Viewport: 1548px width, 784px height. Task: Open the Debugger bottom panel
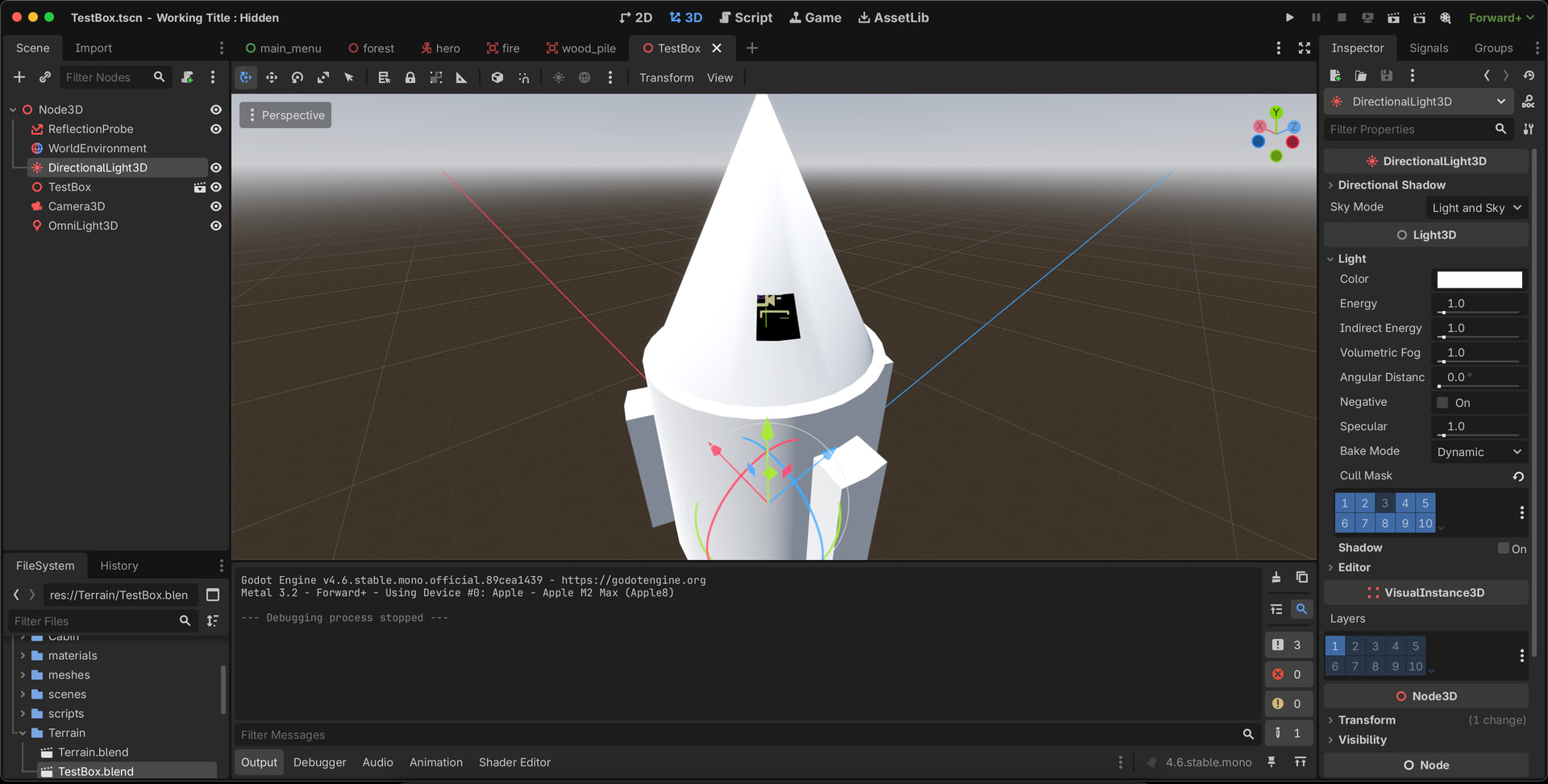click(x=319, y=762)
